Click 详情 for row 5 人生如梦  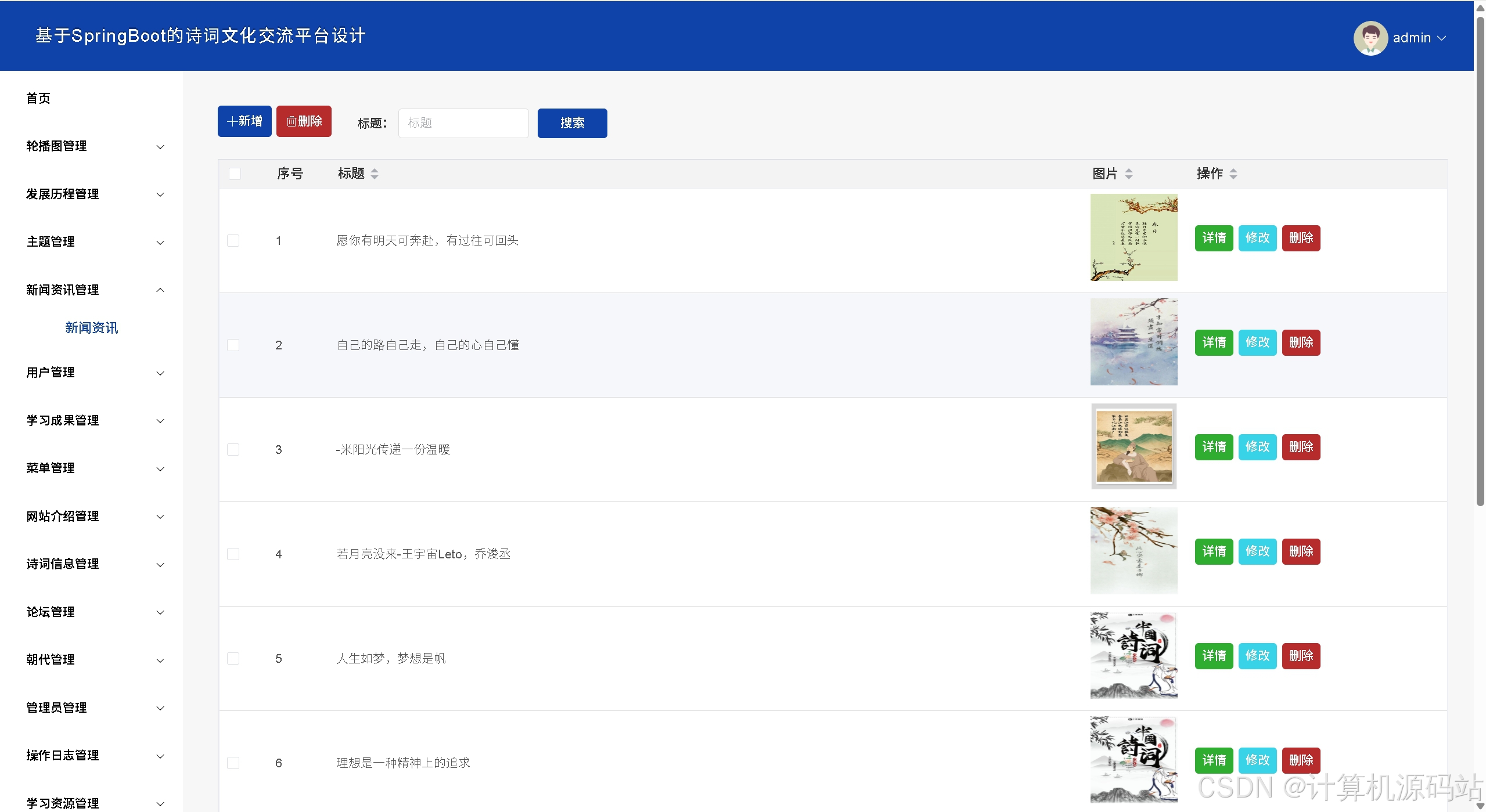1214,656
